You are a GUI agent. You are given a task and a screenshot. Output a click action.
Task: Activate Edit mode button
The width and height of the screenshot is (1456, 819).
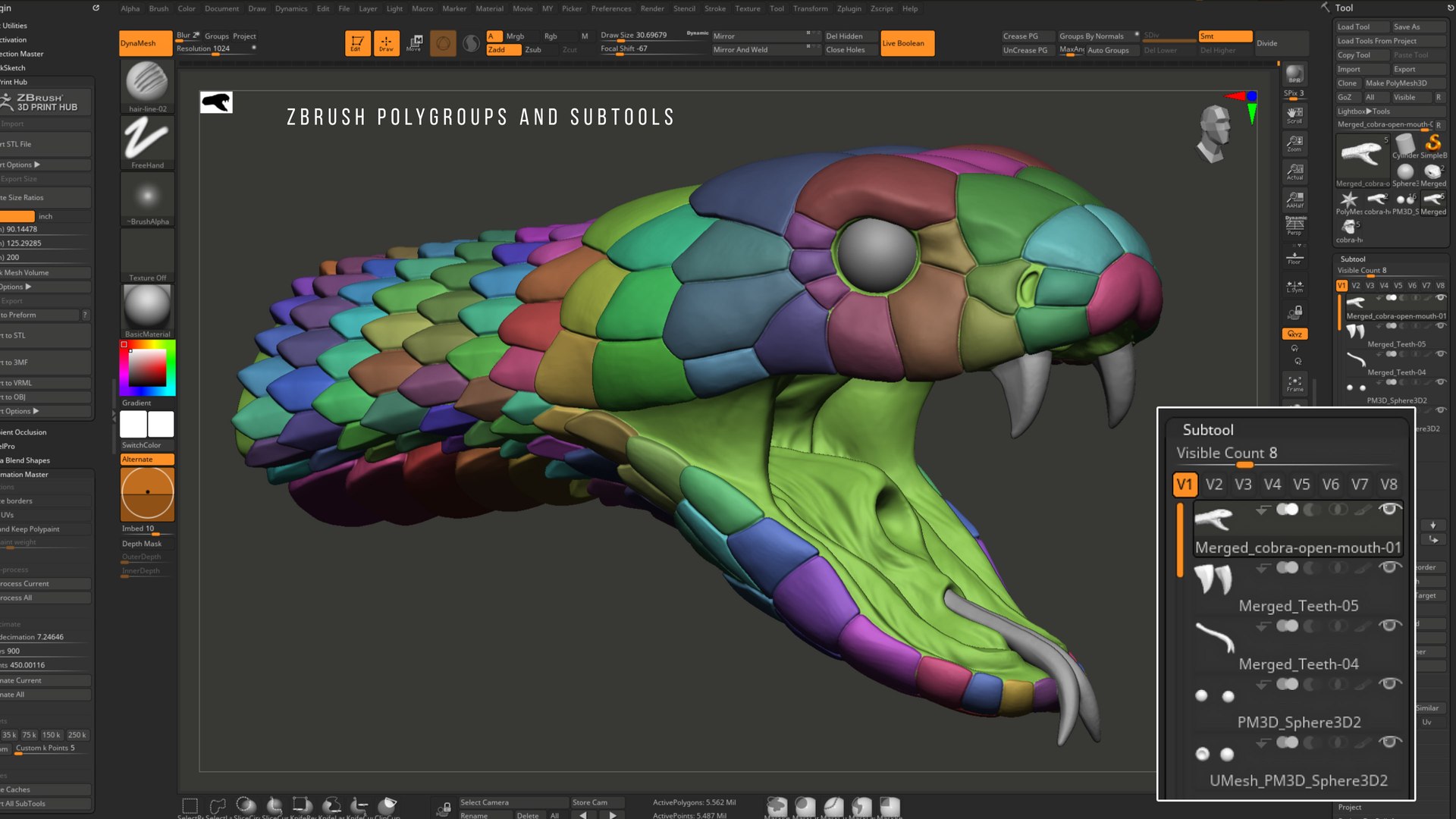coord(356,42)
